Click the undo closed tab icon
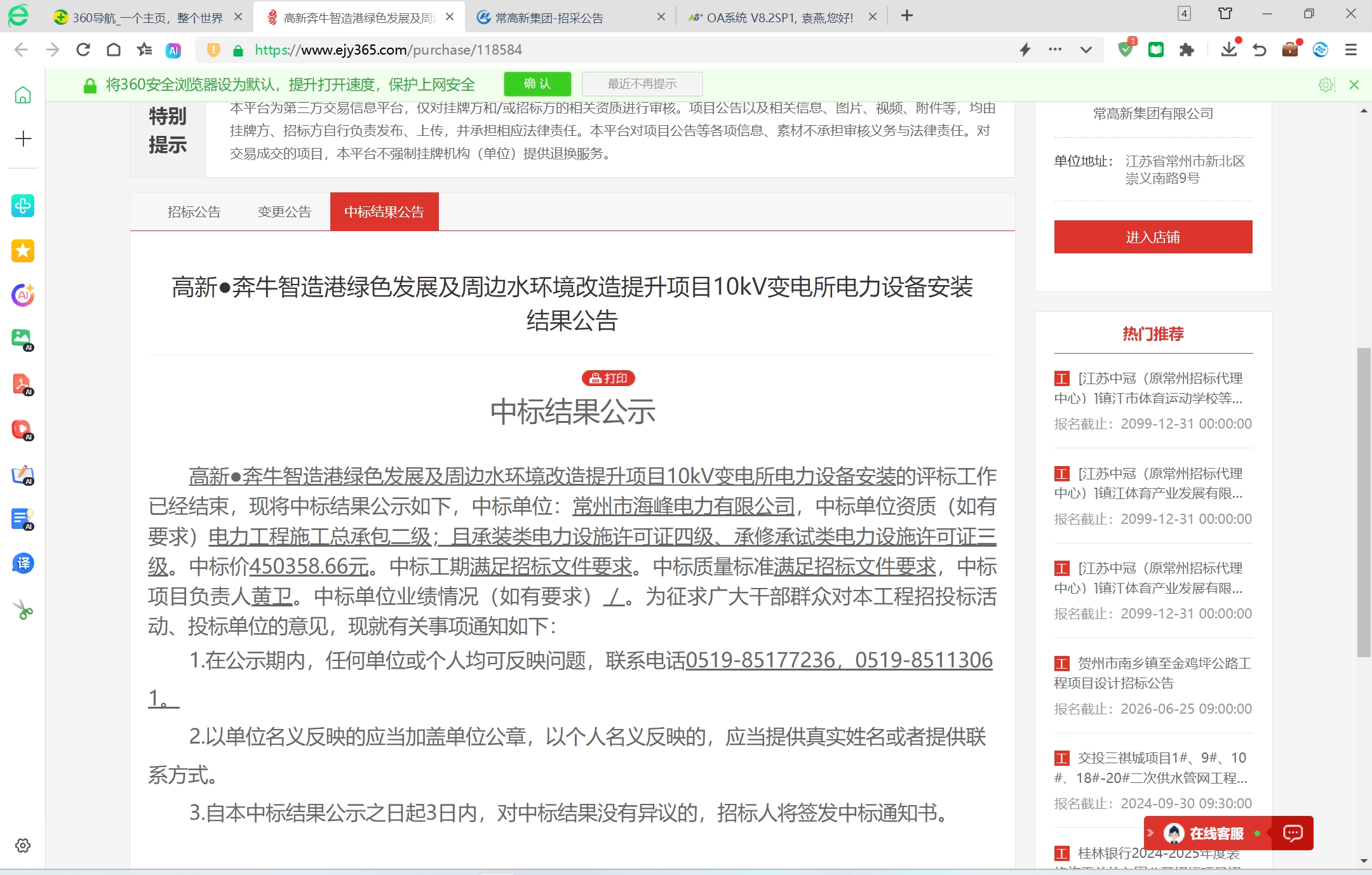Image resolution: width=1372 pixels, height=875 pixels. (x=1260, y=50)
